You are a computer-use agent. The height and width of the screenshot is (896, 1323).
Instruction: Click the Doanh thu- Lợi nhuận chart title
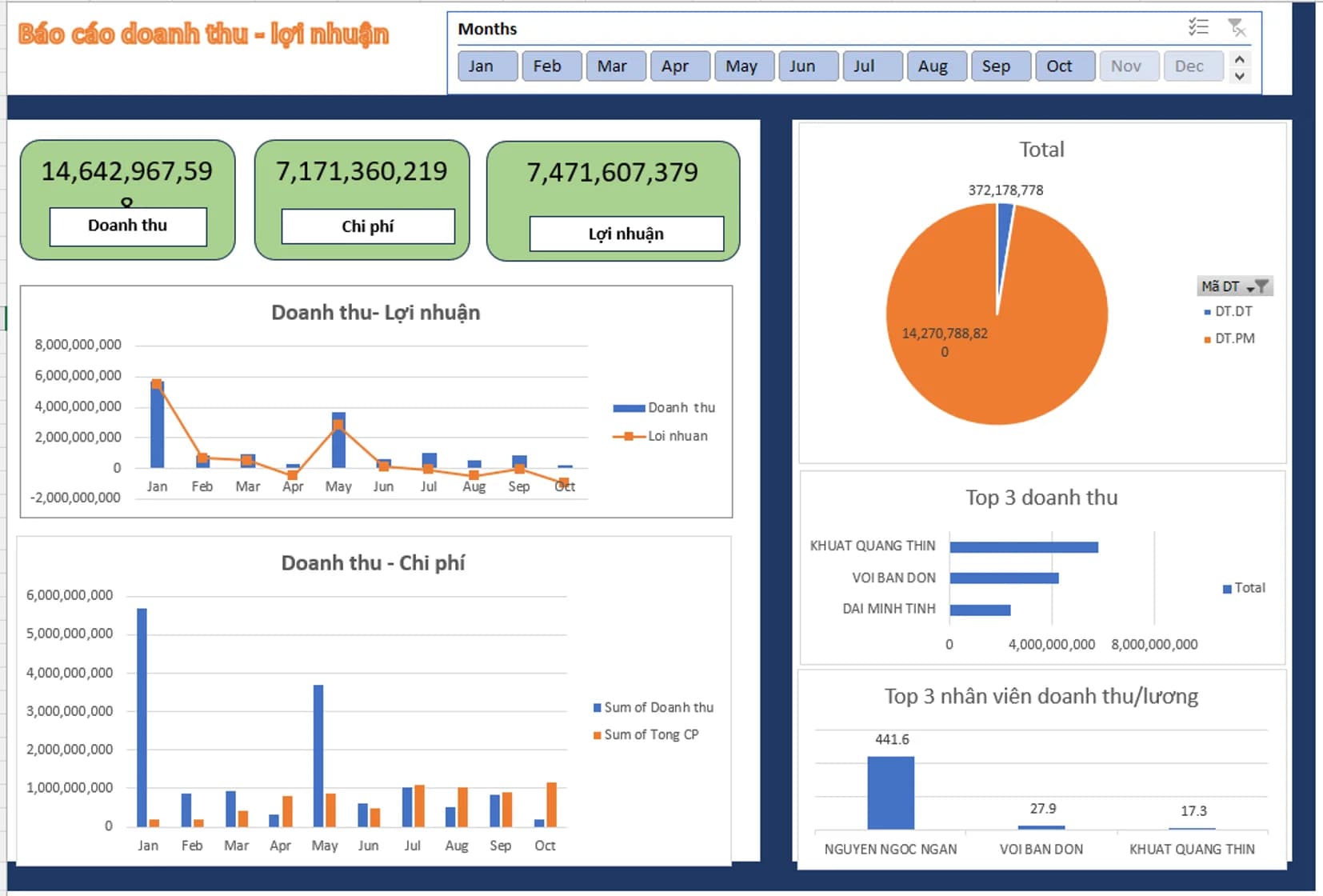click(376, 313)
